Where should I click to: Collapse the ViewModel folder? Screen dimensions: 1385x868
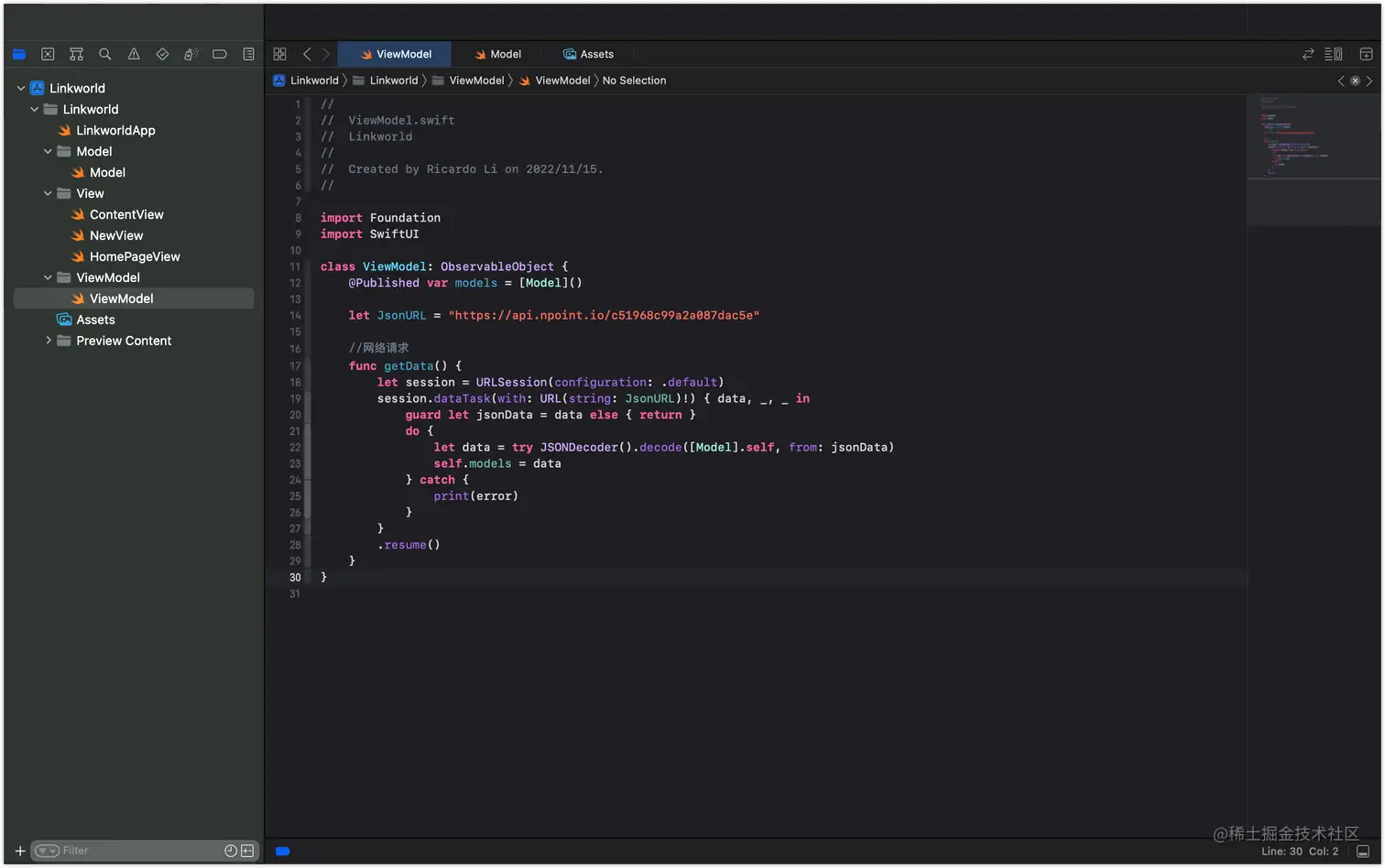tap(48, 277)
